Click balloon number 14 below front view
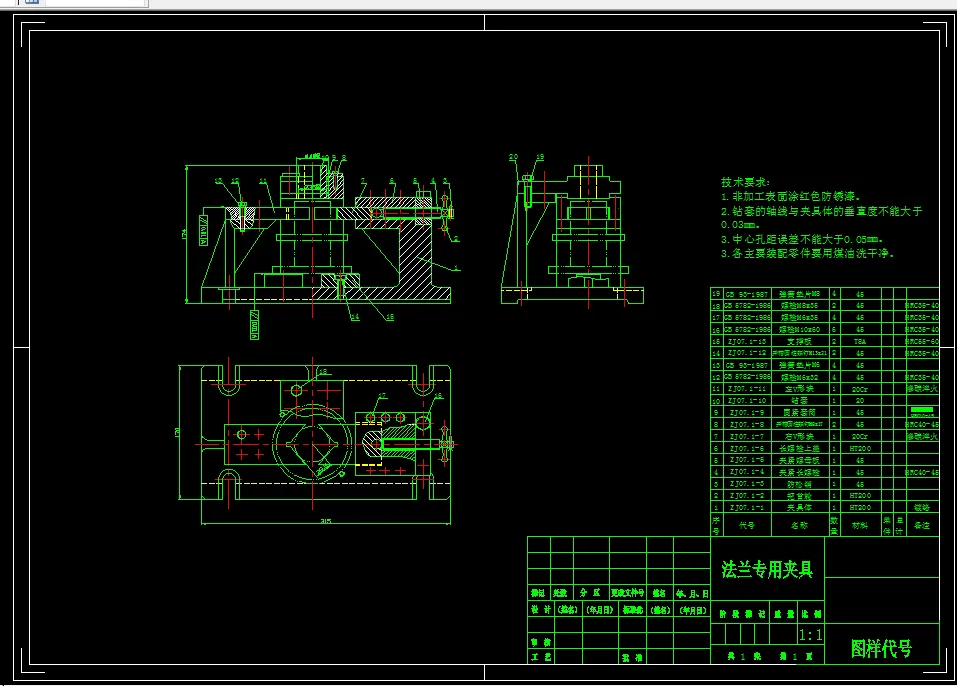Screen dimensions: 957x686 click(x=355, y=317)
